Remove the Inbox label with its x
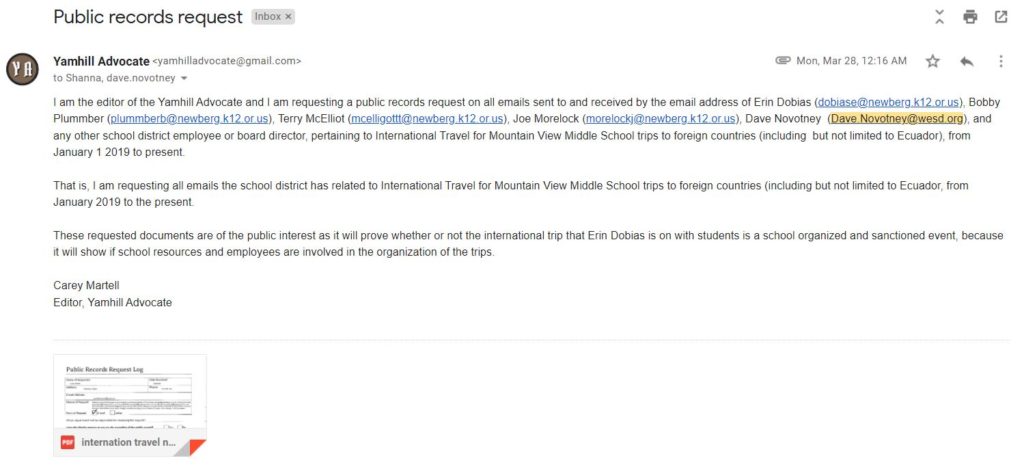1024x469 pixels. 289,17
